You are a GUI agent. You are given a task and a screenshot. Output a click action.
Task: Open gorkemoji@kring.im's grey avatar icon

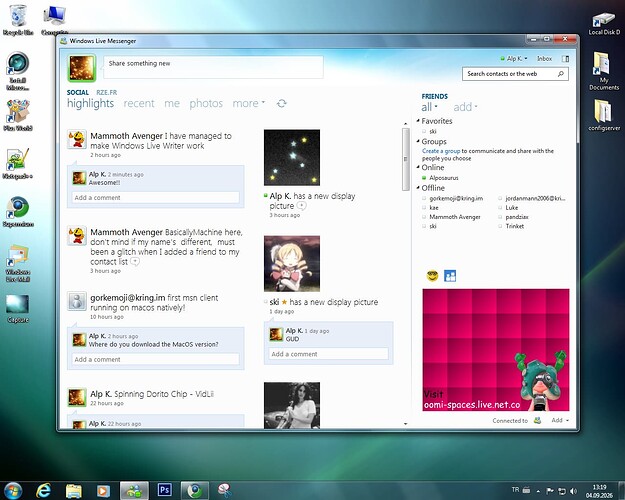(77, 301)
